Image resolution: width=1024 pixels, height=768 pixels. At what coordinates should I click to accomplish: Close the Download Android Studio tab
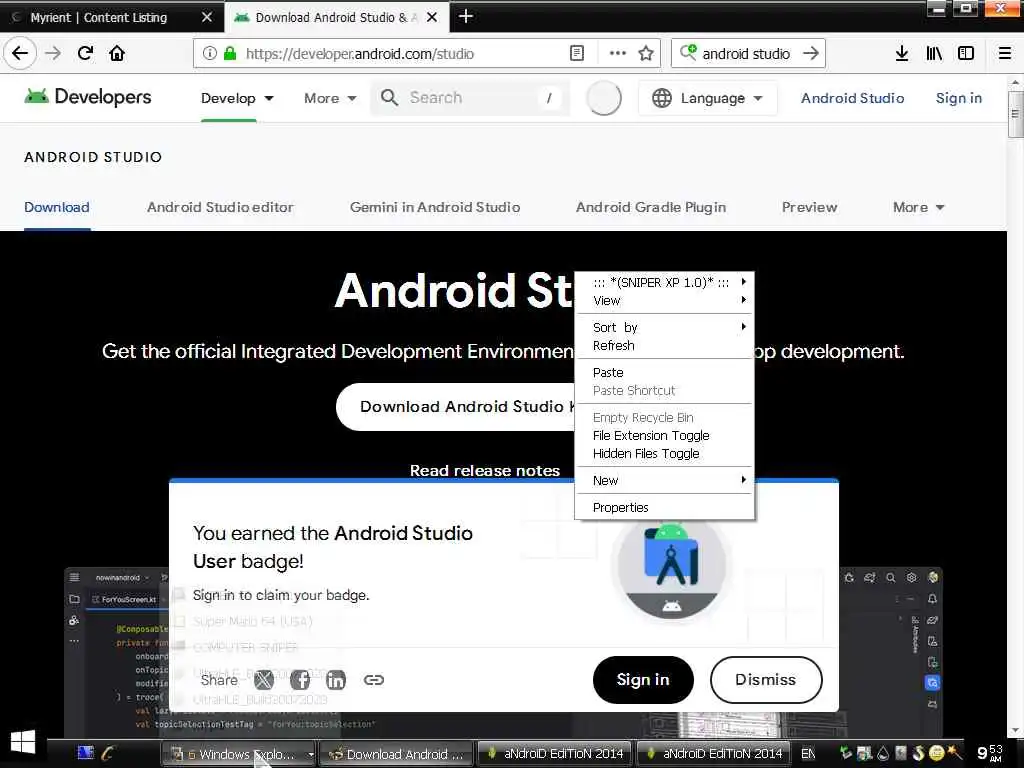(432, 18)
